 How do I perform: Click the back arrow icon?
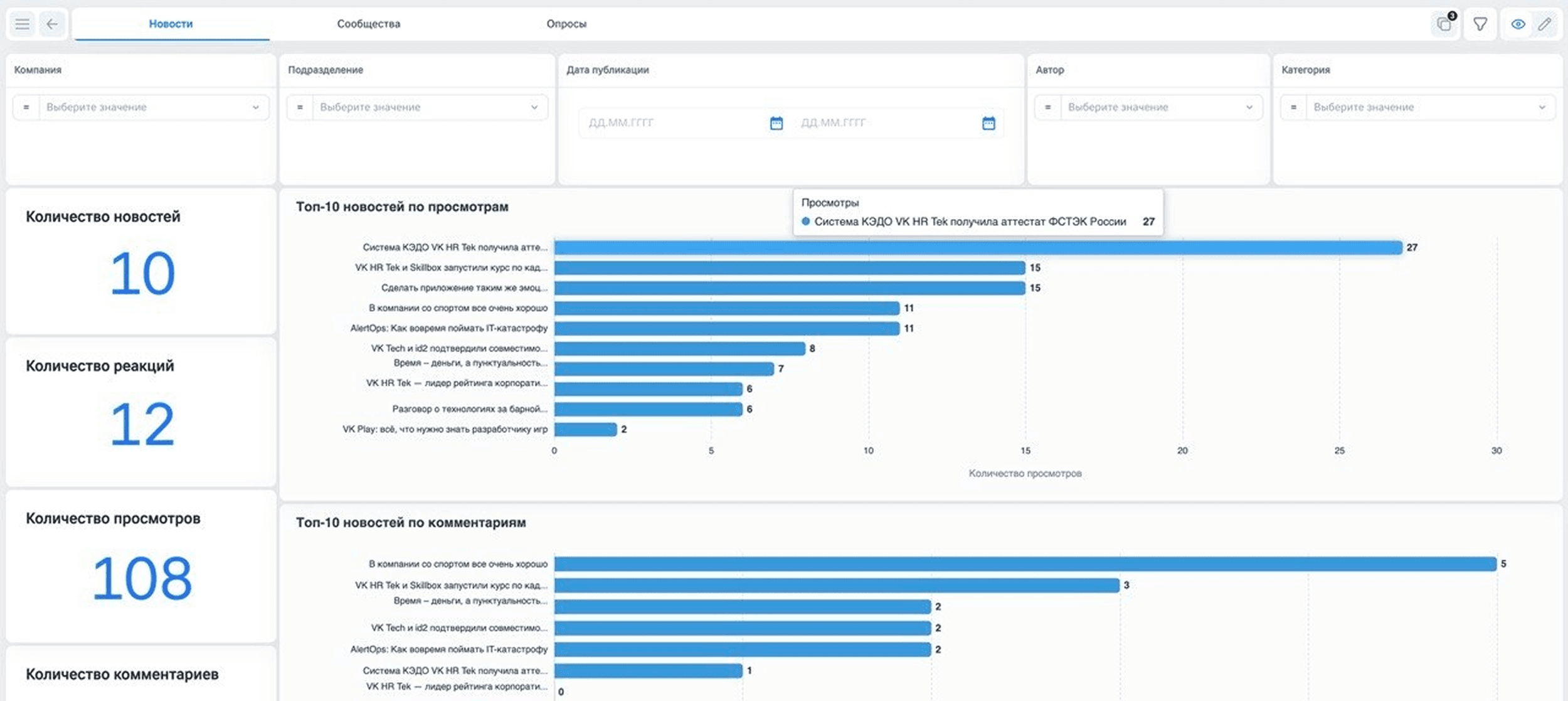(52, 24)
